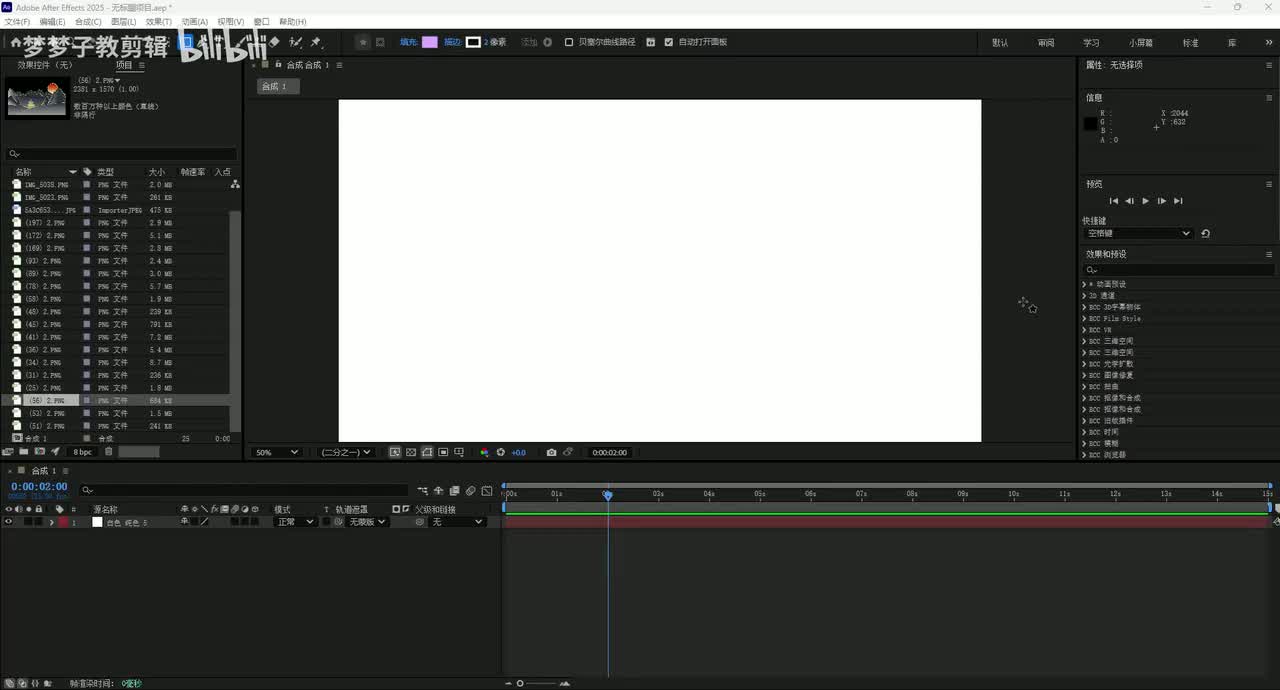
Task: Toggle frame blending switch in timeline
Action: tap(455, 491)
